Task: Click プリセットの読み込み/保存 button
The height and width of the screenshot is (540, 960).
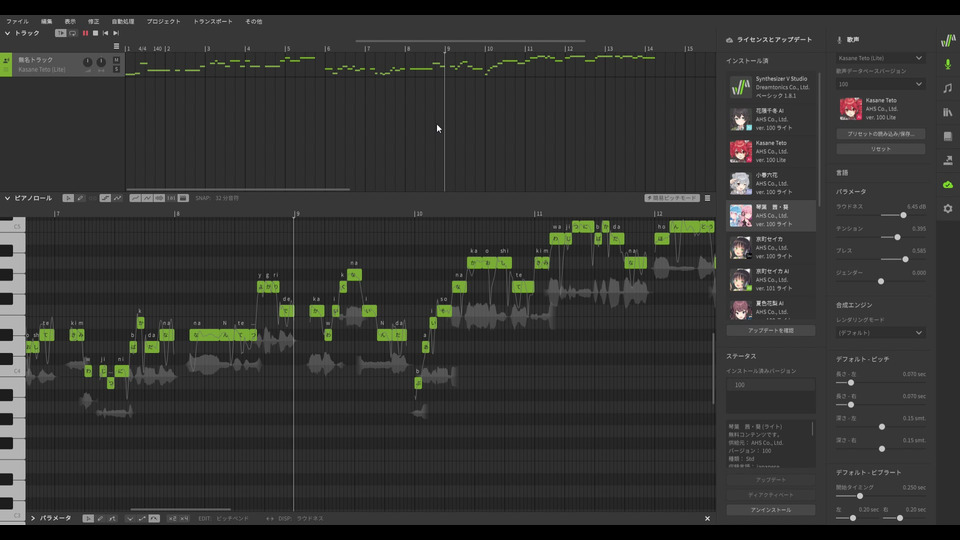Action: [x=880, y=133]
